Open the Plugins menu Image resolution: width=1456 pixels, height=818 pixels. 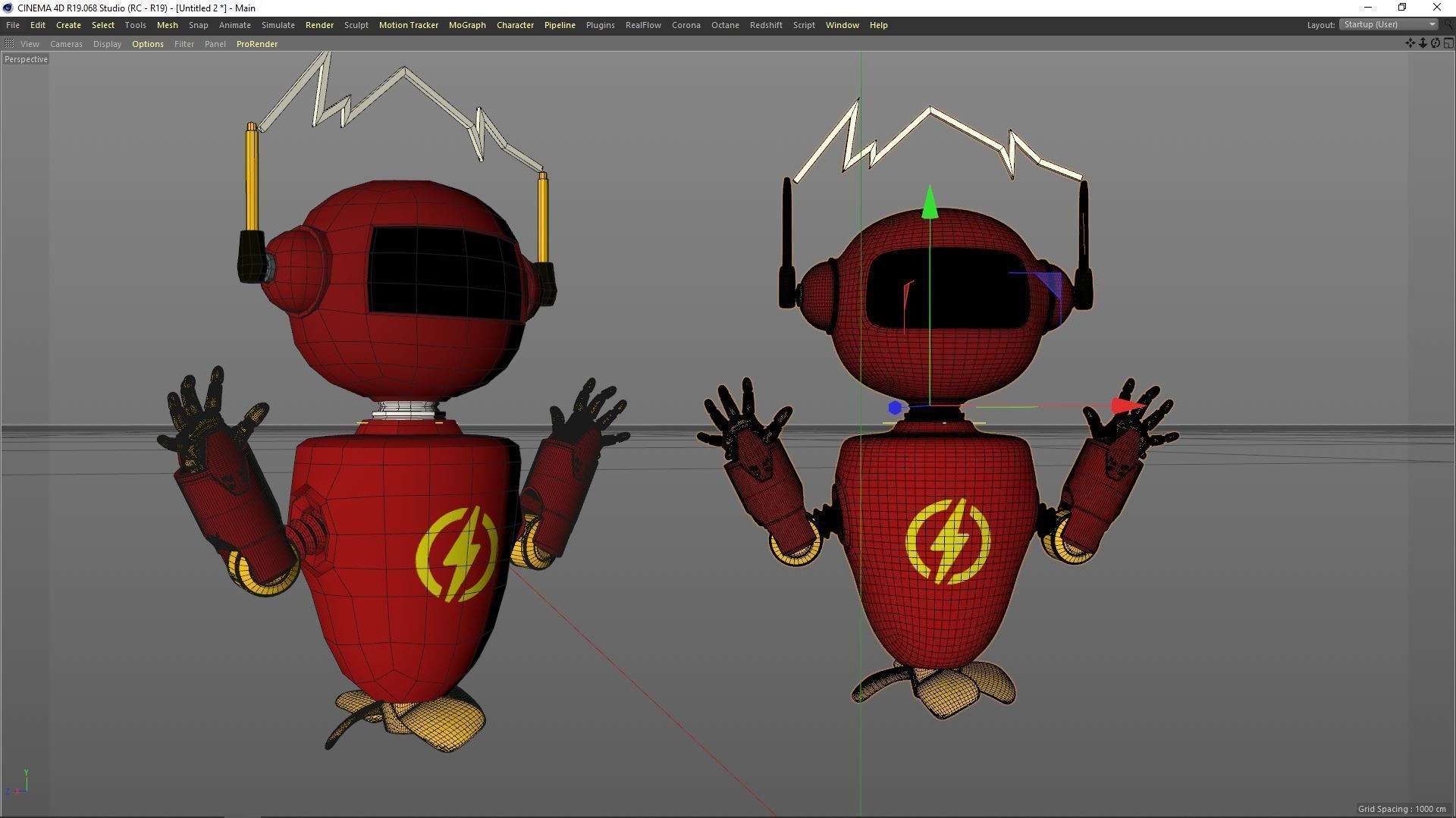pos(600,25)
